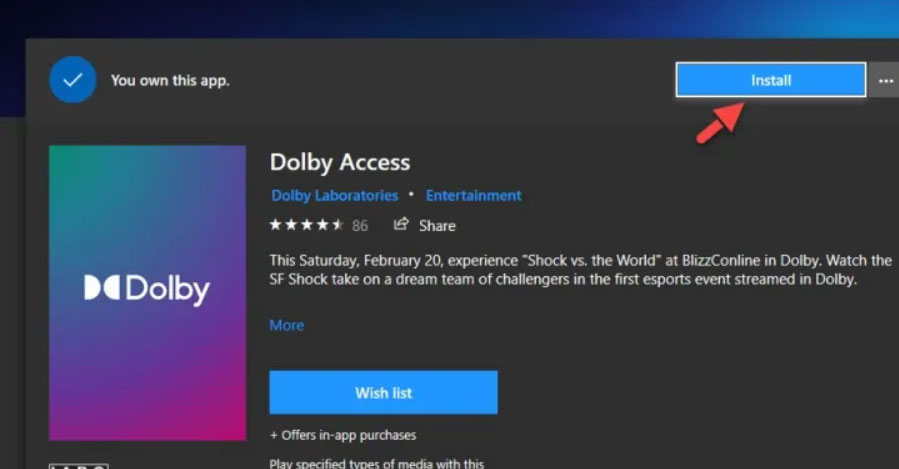
Task: Click the Install button
Action: pos(771,80)
